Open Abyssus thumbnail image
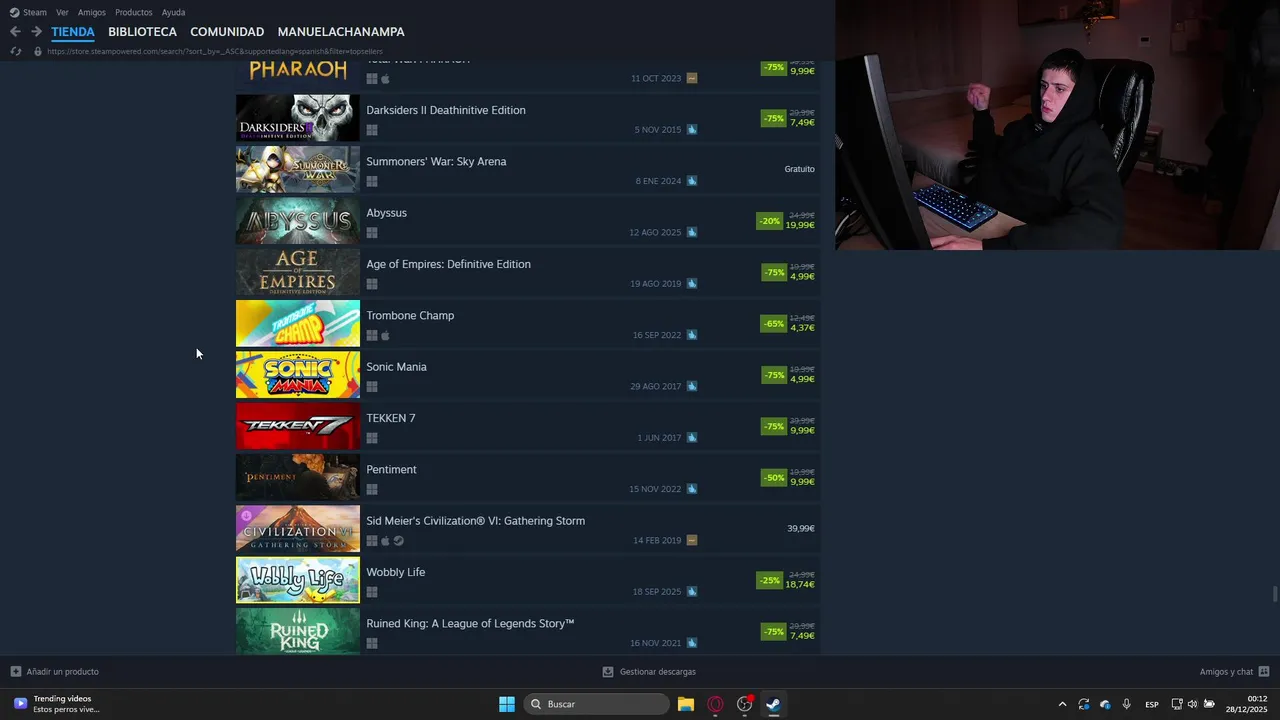This screenshot has height=720, width=1280. 298,221
